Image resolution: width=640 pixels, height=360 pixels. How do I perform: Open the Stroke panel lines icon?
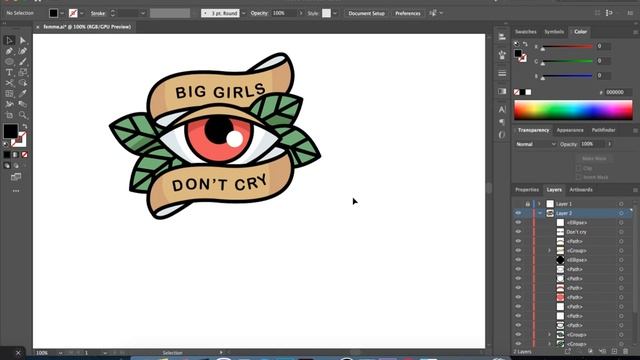(502, 73)
